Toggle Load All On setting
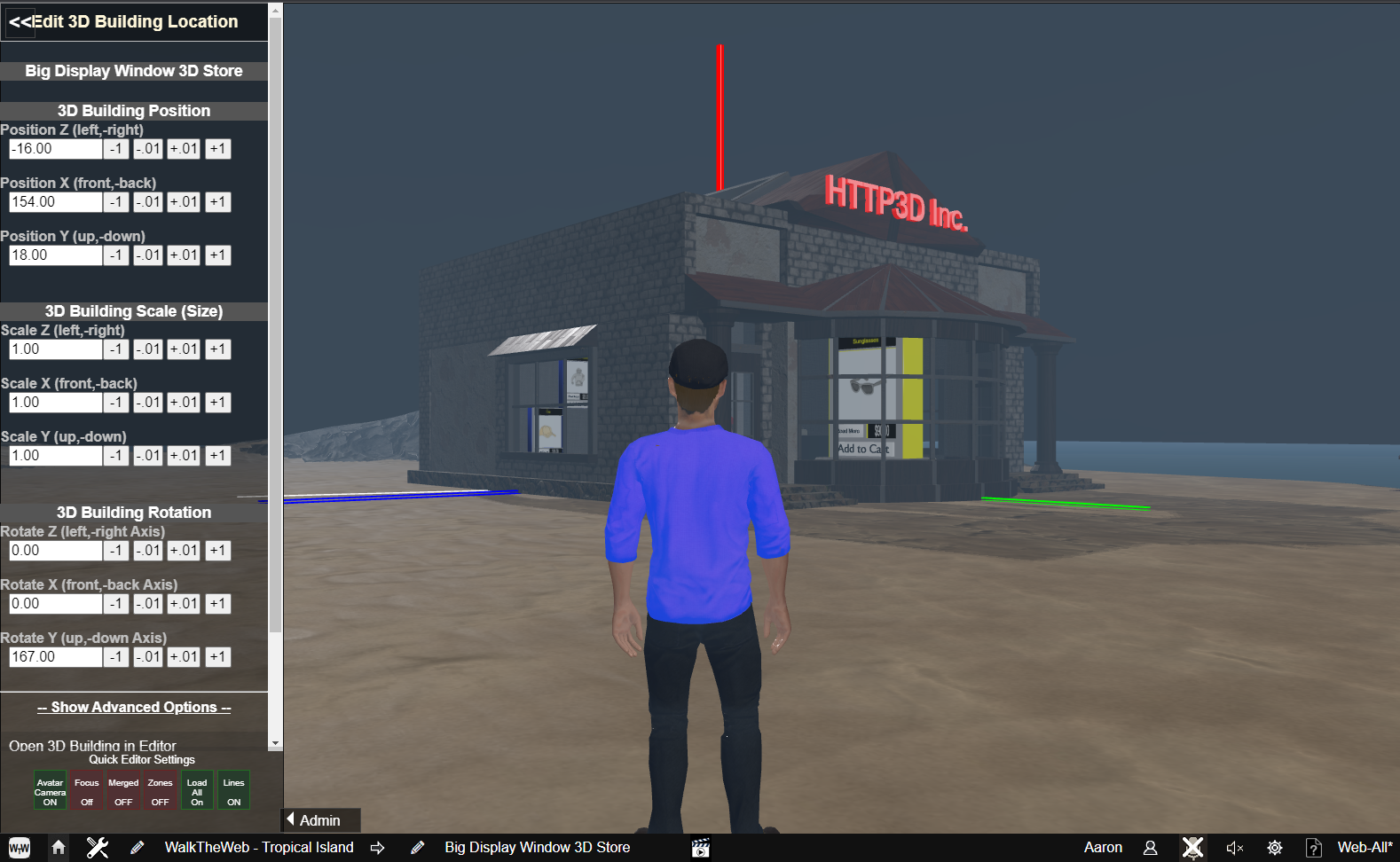 point(197,790)
